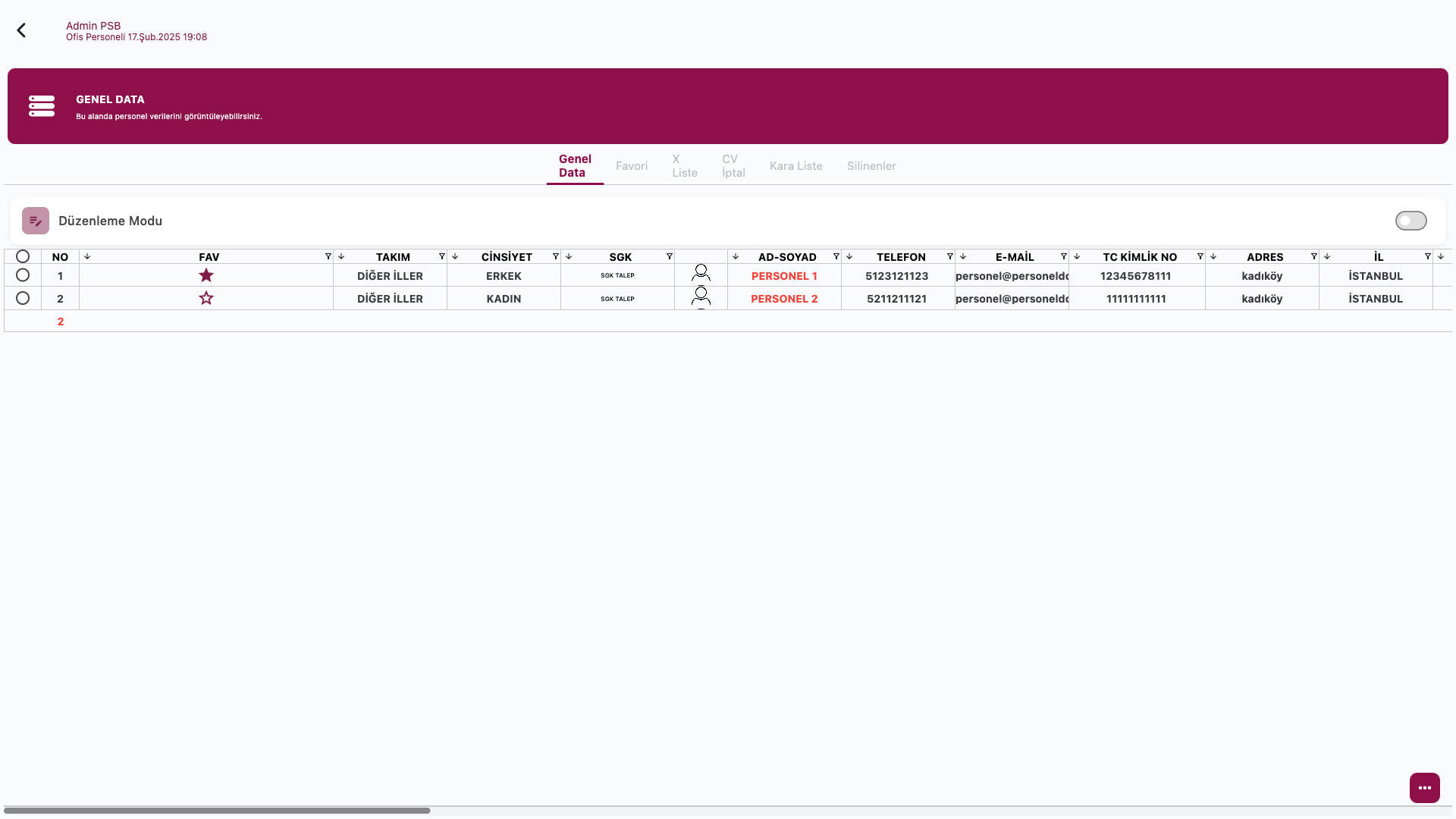The image size is (1456, 819).
Task: Switch to the Kara Liste tab
Action: tap(795, 166)
